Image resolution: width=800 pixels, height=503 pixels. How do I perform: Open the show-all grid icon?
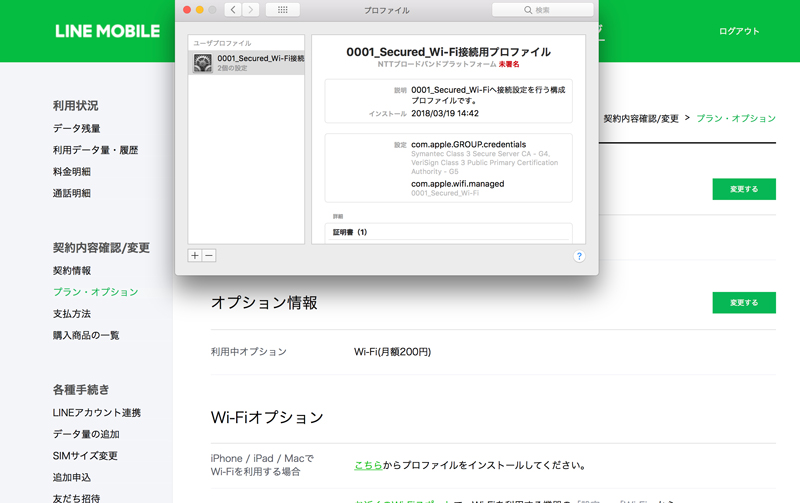[x=283, y=10]
